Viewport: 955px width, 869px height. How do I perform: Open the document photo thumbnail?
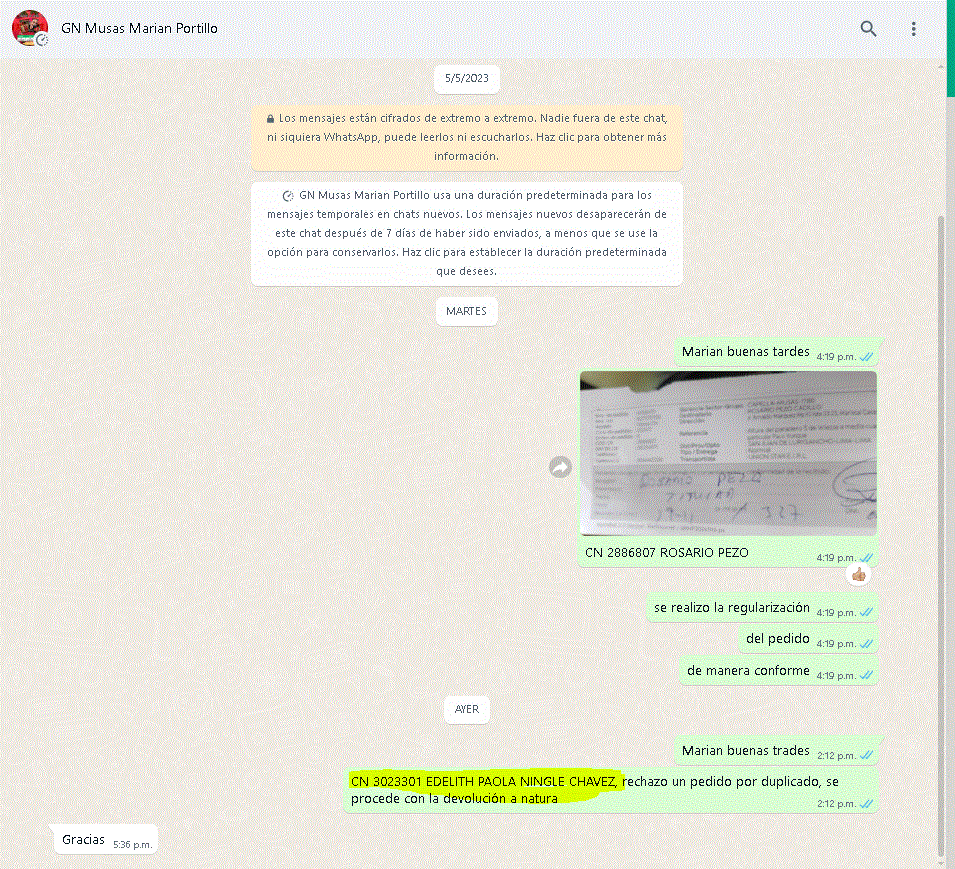click(x=728, y=453)
